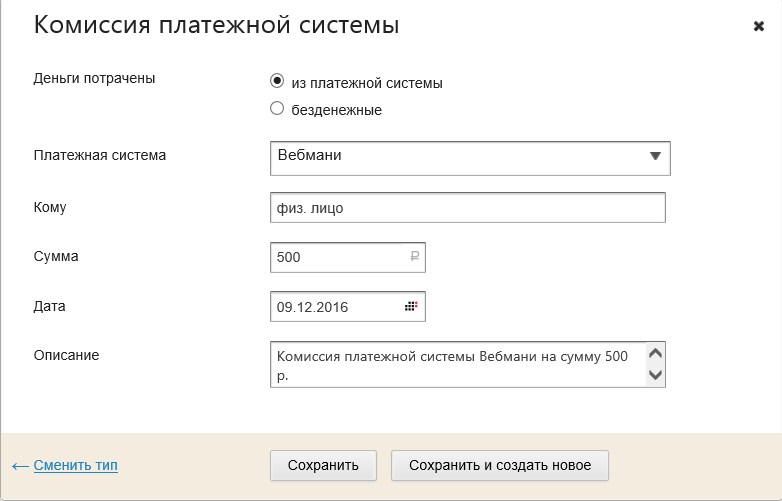Viewport: 782px width, 501px height.
Task: Click the Дата field showing 09.12.2016
Action: point(335,306)
